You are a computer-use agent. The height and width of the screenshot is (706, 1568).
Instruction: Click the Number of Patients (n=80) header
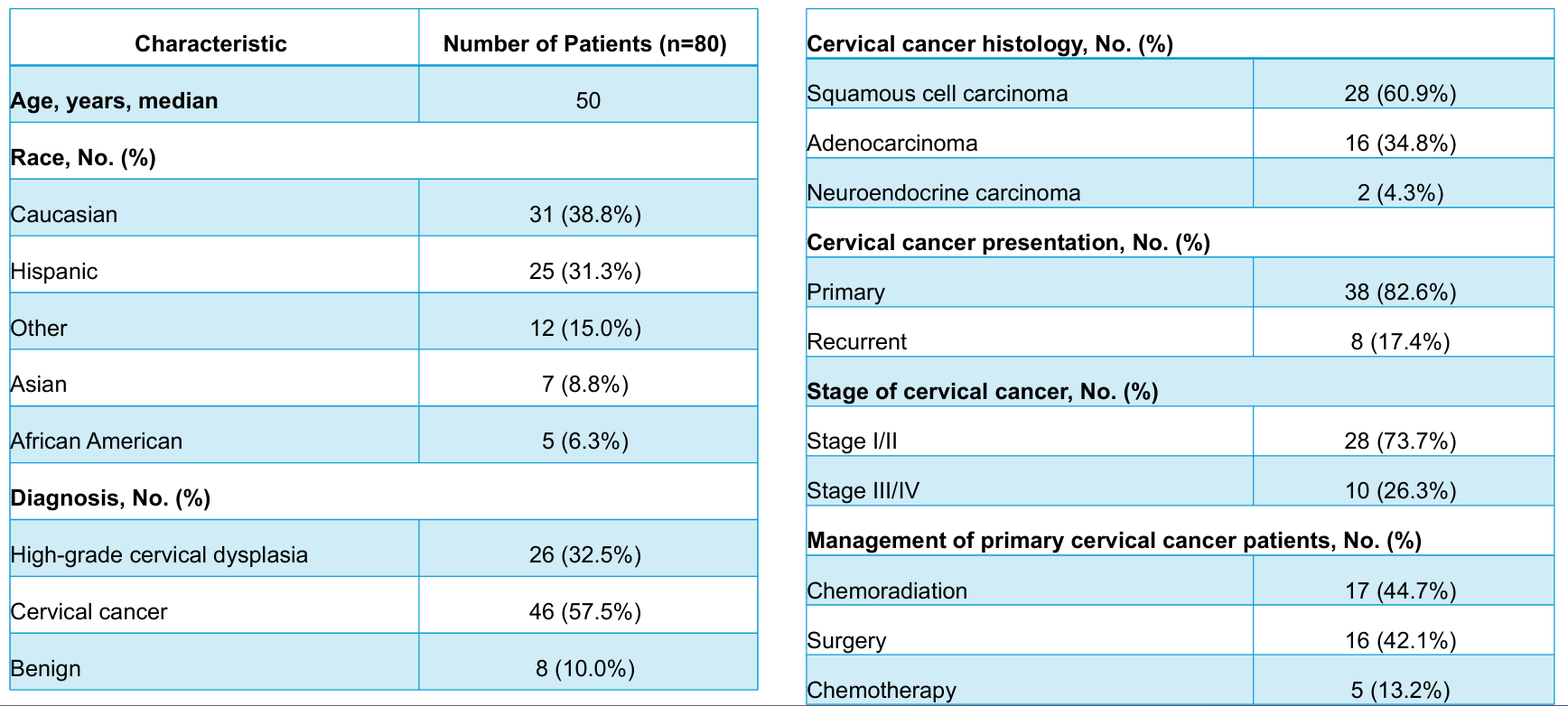[x=585, y=44]
